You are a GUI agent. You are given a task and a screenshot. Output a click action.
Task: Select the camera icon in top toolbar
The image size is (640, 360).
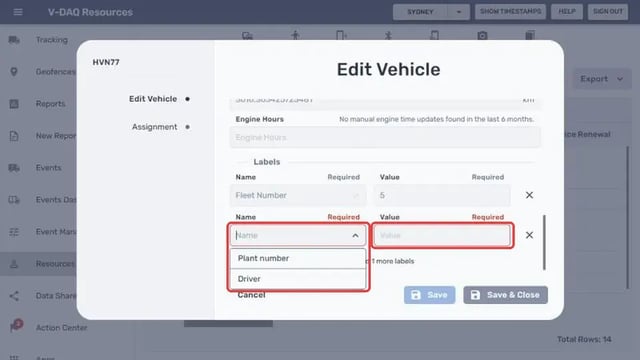(x=482, y=36)
